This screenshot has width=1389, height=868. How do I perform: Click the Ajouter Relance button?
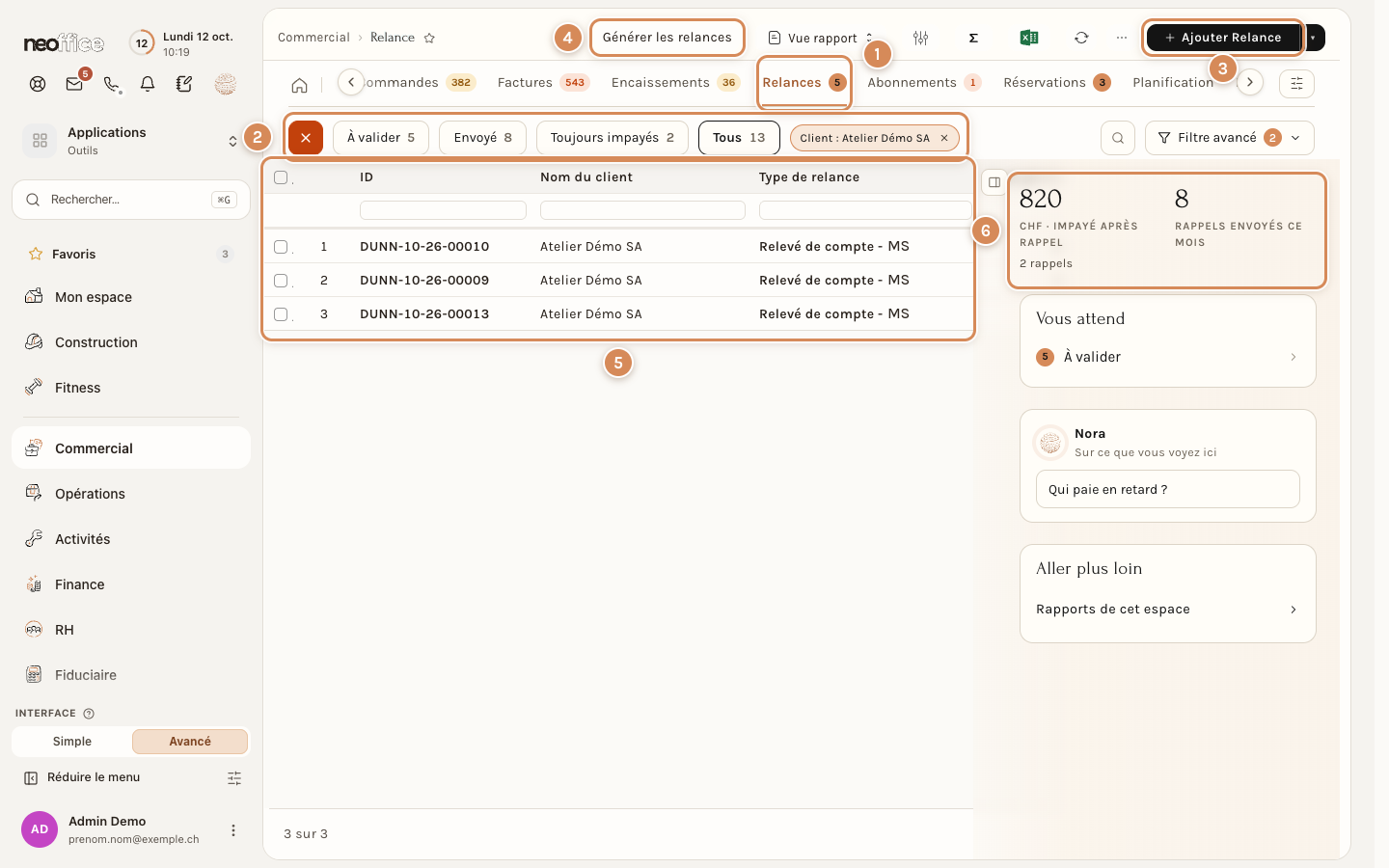pos(1223,38)
